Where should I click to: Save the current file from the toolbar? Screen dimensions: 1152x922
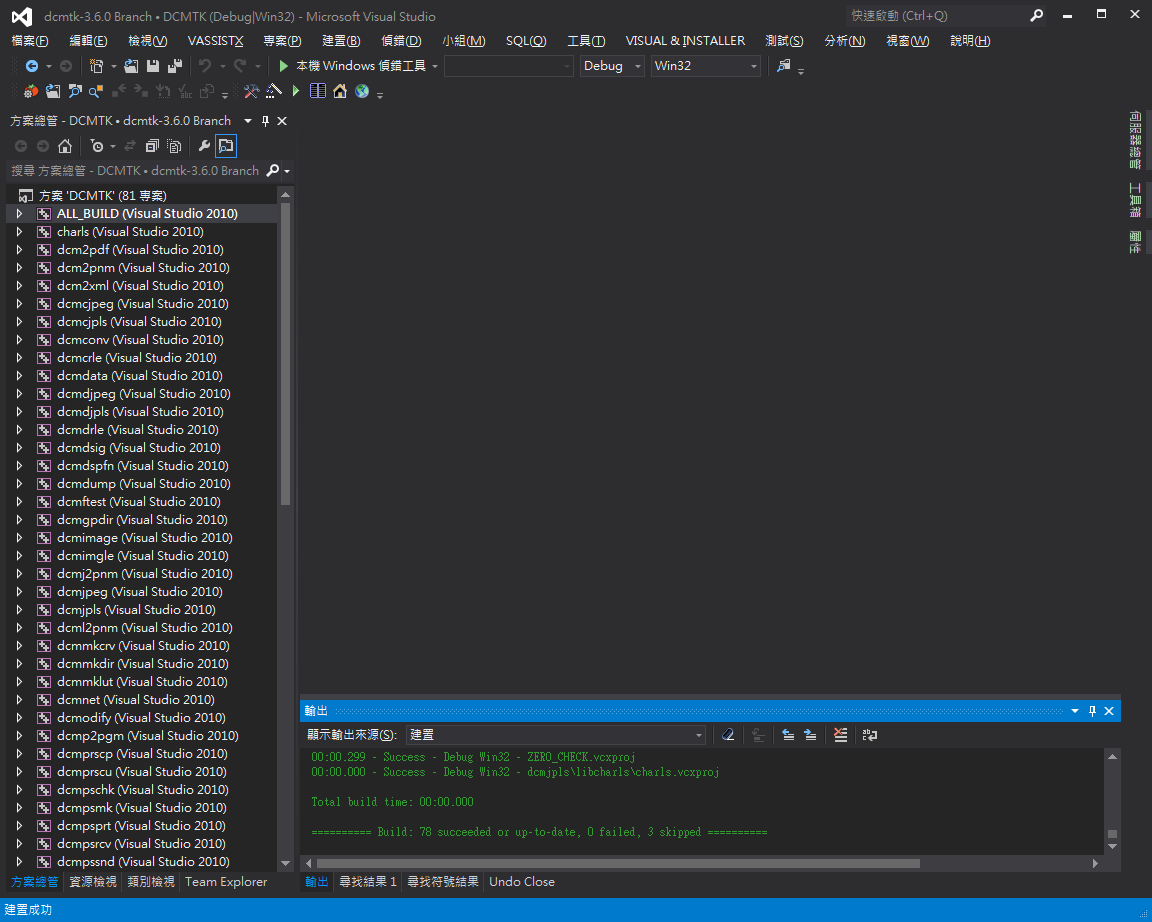pos(153,66)
